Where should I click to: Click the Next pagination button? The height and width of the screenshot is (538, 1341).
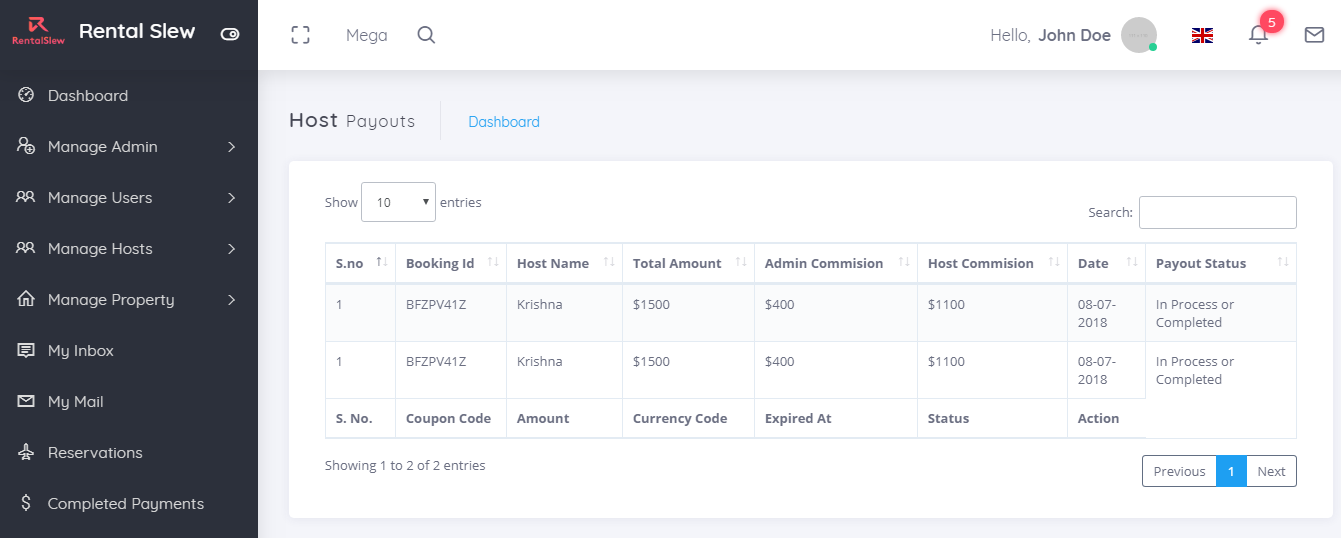(1271, 471)
